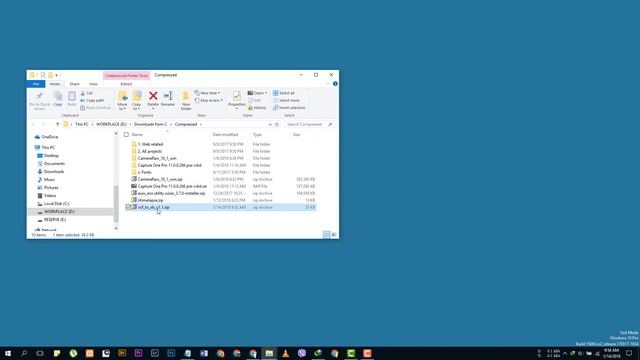Uncheck the checkbox of selected vcf zip file
640x360 pixels.
(x=128, y=207)
